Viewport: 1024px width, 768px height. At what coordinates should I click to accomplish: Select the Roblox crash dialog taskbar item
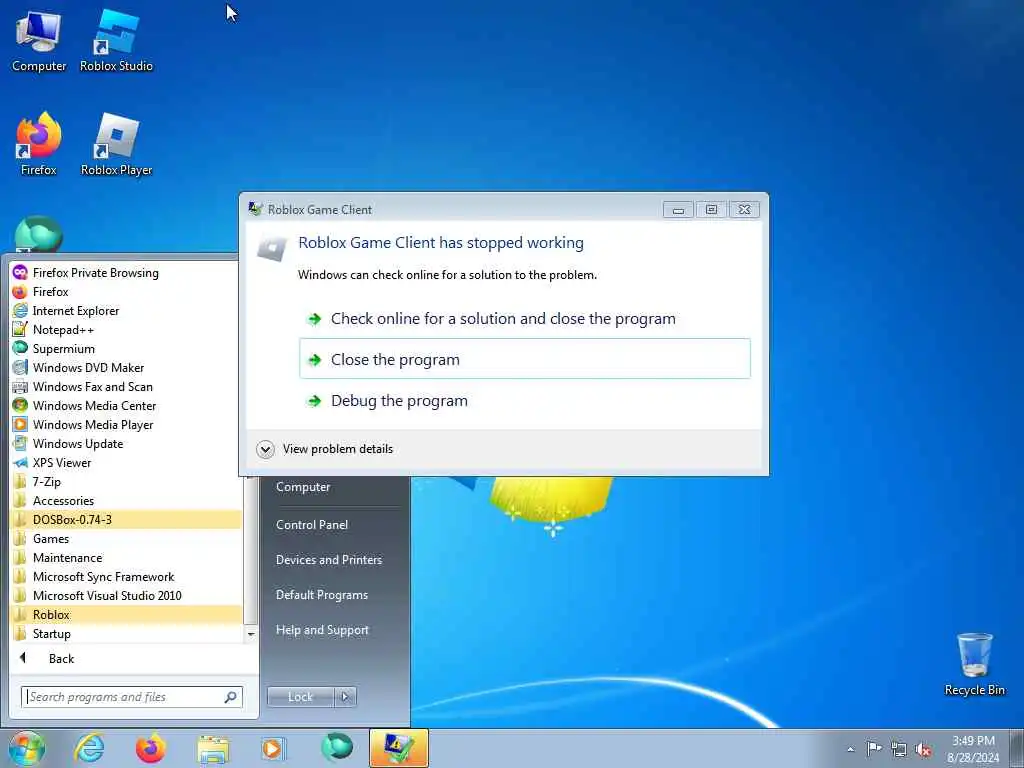pyautogui.click(x=399, y=748)
